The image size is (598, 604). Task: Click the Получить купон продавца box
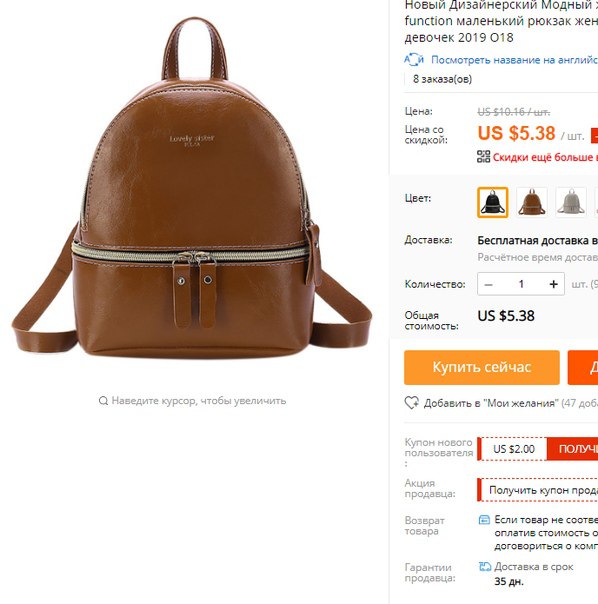[538, 490]
